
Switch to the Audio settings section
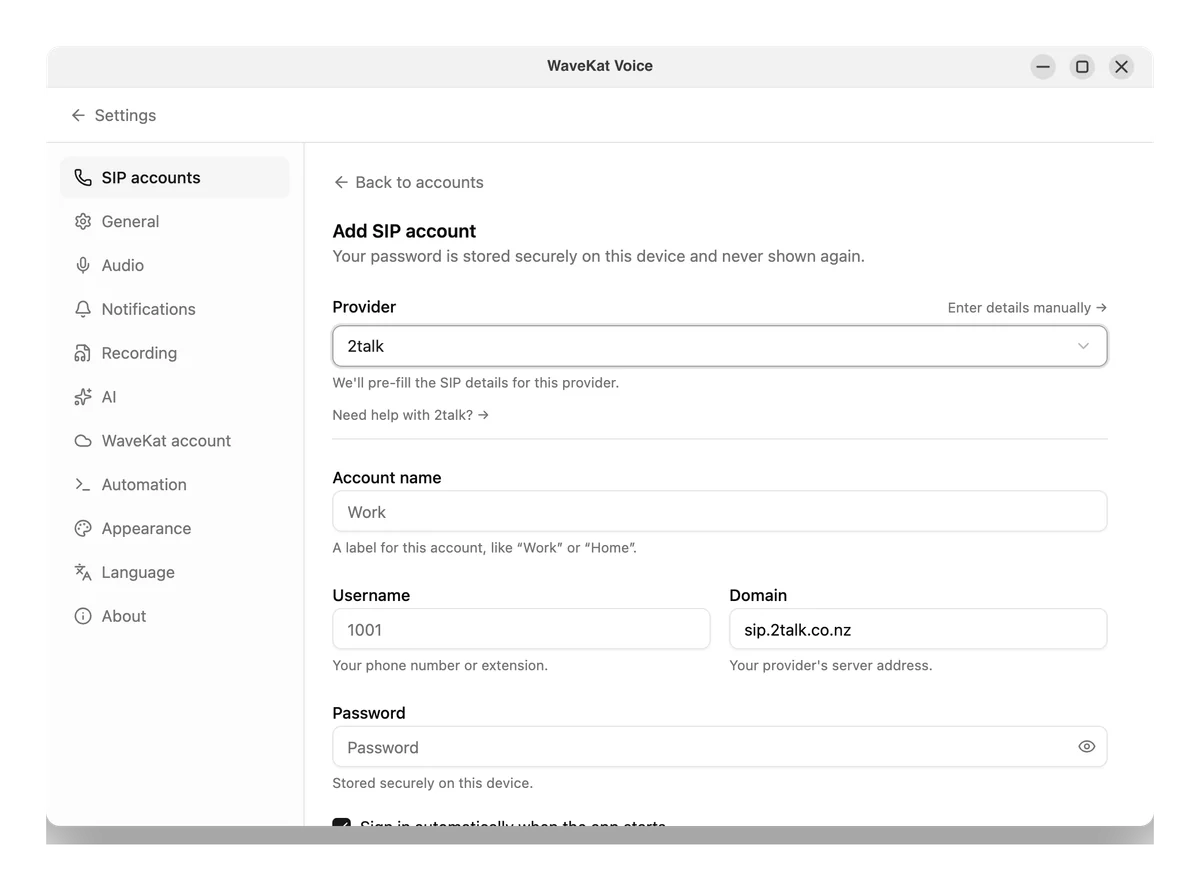click(x=175, y=266)
